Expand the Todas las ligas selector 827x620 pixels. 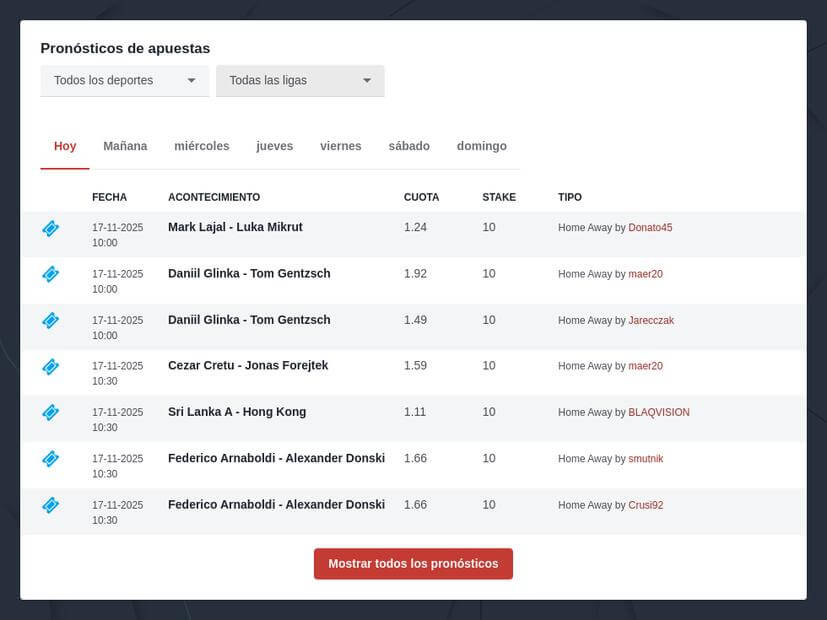point(299,80)
